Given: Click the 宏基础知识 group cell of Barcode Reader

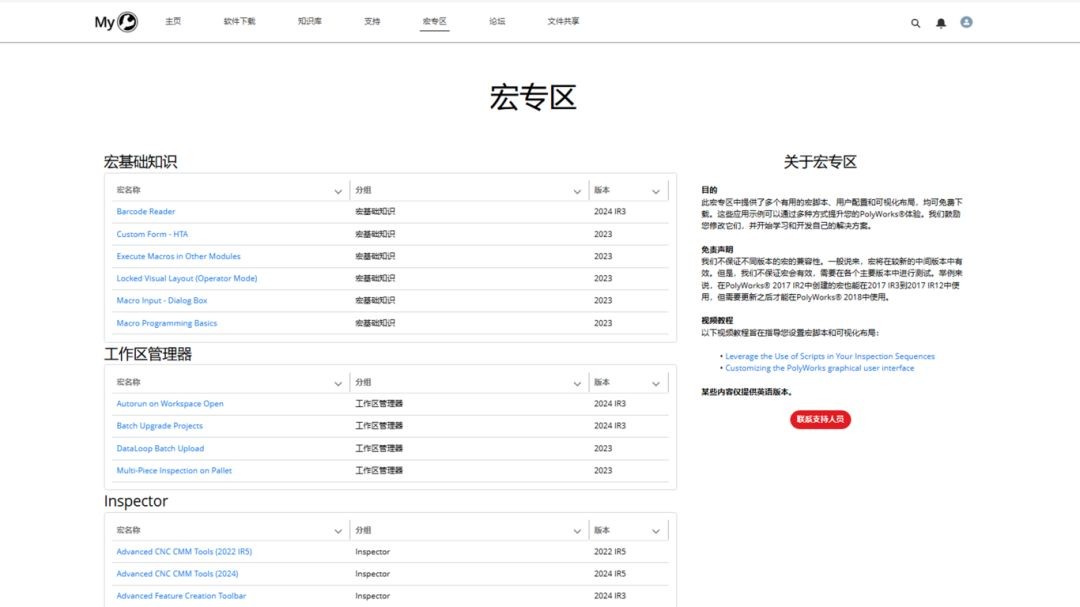Looking at the screenshot, I should pos(375,212).
